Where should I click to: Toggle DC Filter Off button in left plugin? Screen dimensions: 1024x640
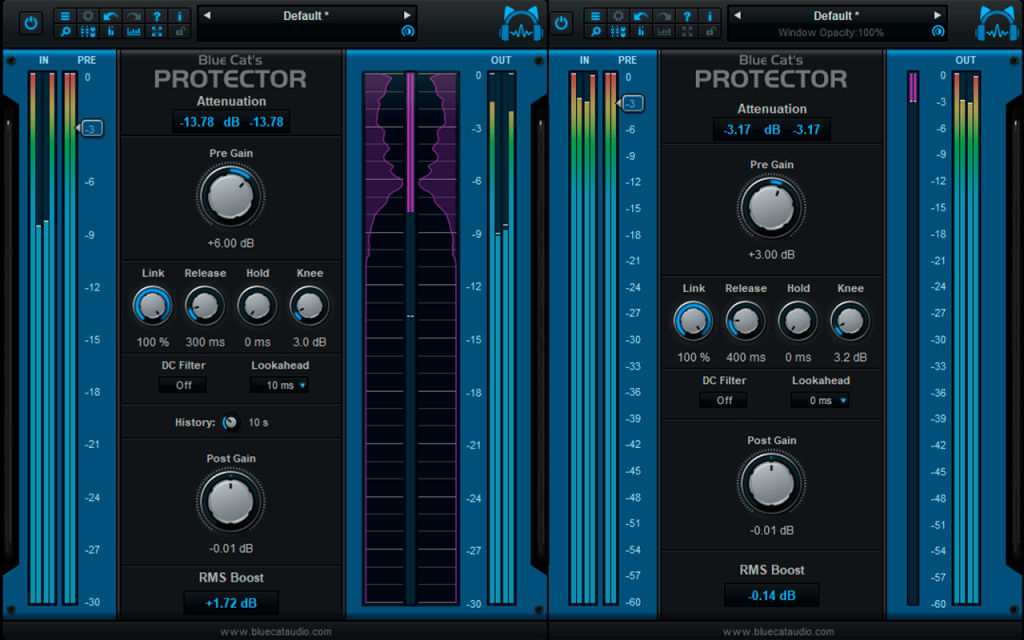pos(184,385)
